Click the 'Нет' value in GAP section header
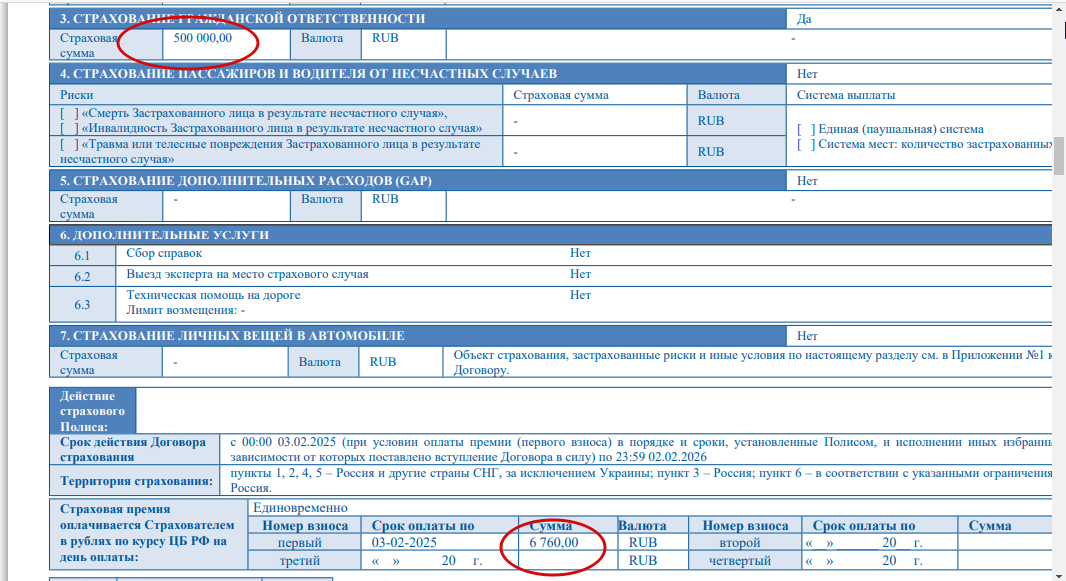 (807, 181)
